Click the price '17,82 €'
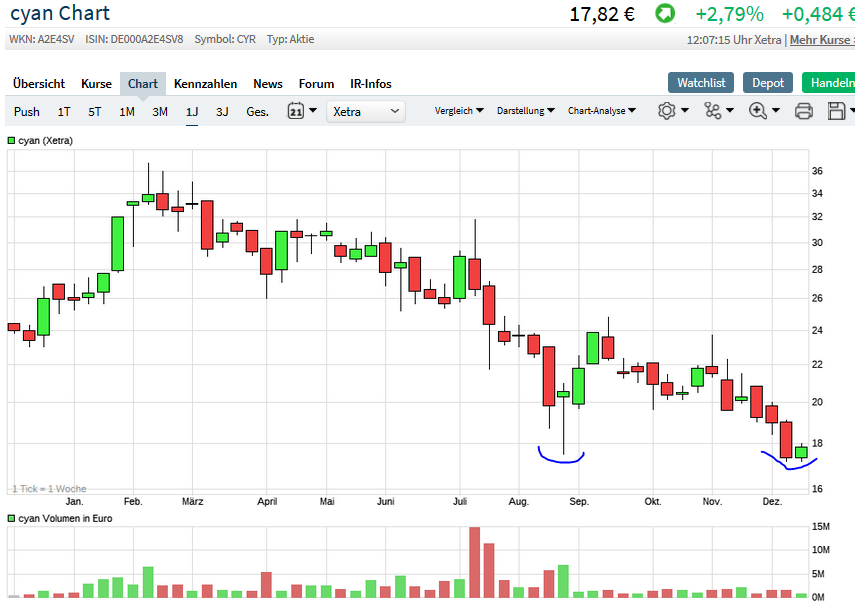This screenshot has height=607, width=855. [602, 14]
